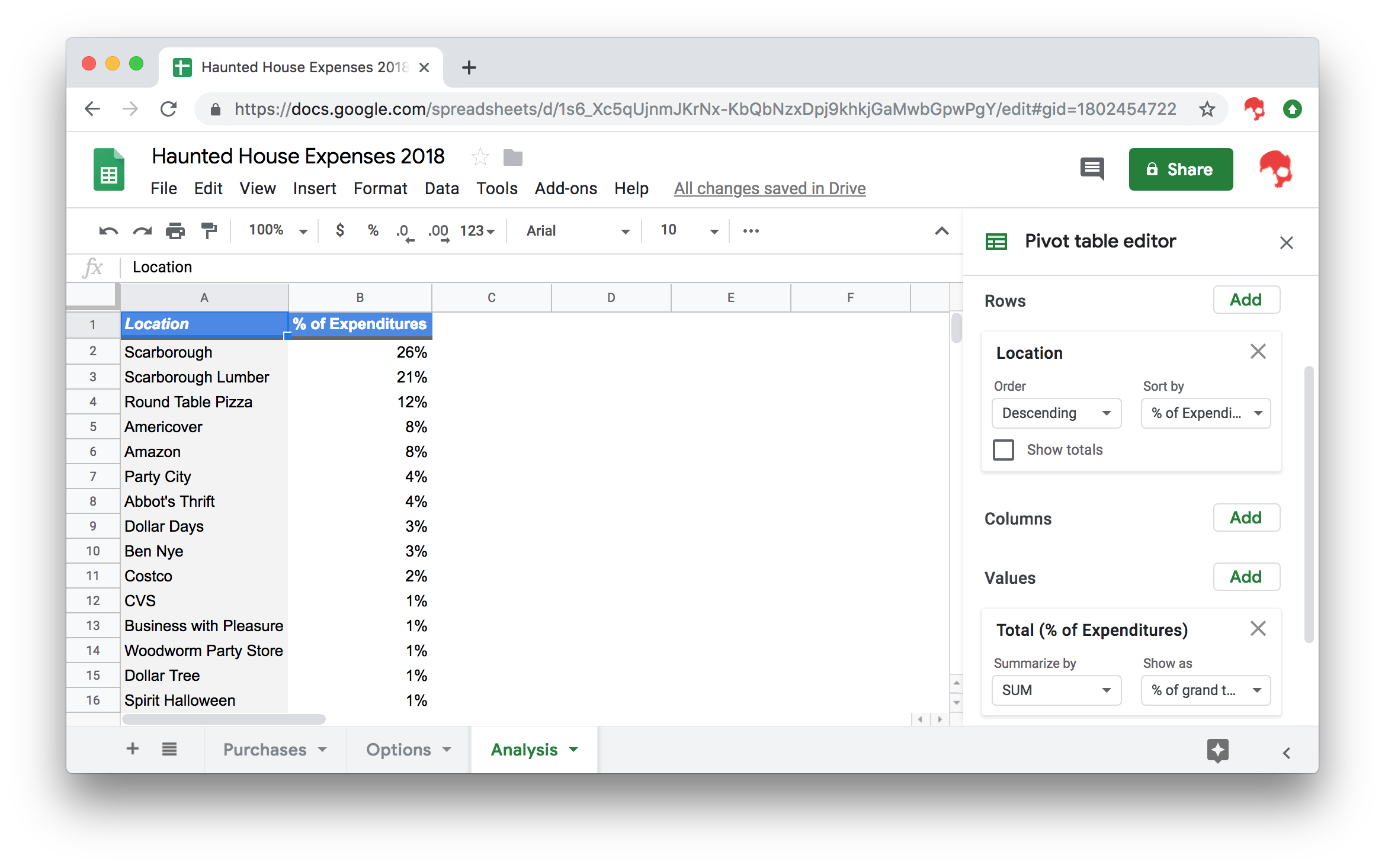Screen dimensions: 1385x868
Task: Open the Show as % of grand total dropdown
Action: click(x=1206, y=690)
